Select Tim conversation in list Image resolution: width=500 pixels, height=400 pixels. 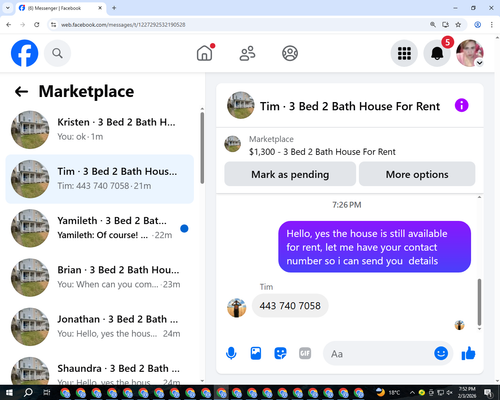point(100,179)
